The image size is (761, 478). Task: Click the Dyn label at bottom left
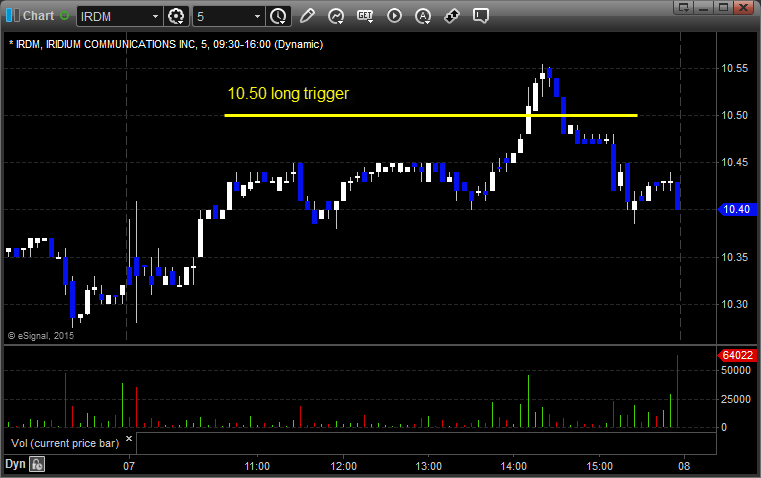point(15,464)
